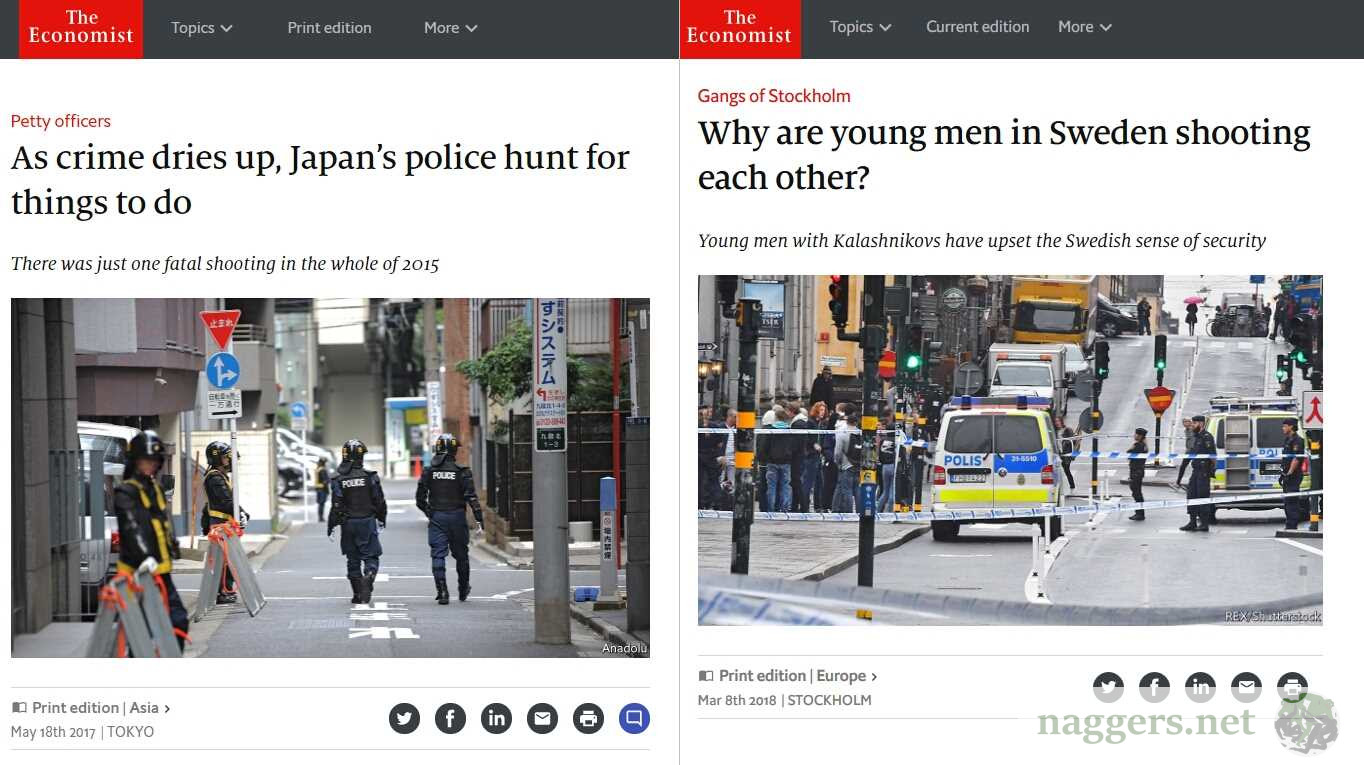This screenshot has width=1364, height=765.
Task: Open the right More dropdown
Action: point(1084,27)
